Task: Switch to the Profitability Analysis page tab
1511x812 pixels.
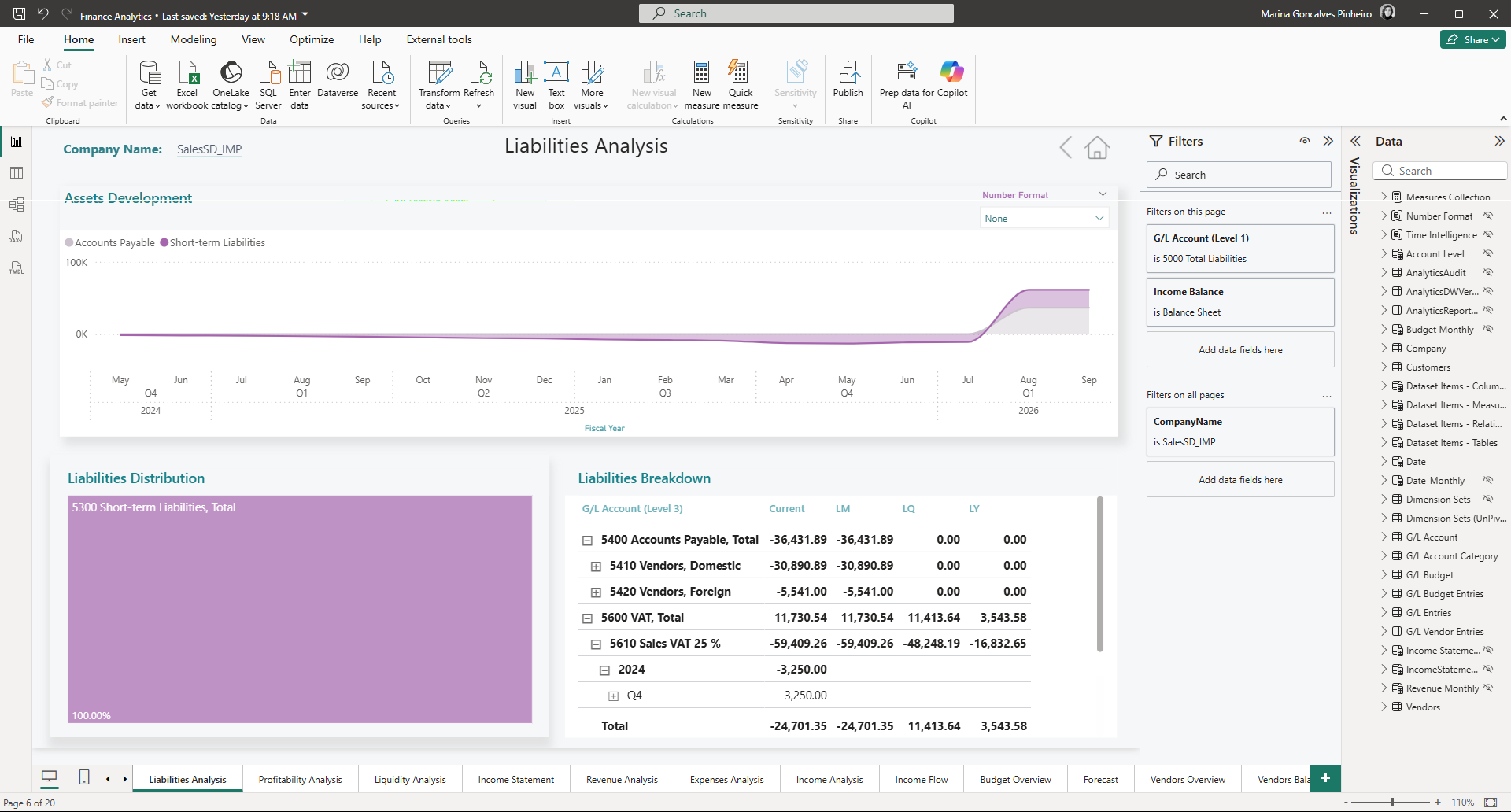Action: point(300,780)
